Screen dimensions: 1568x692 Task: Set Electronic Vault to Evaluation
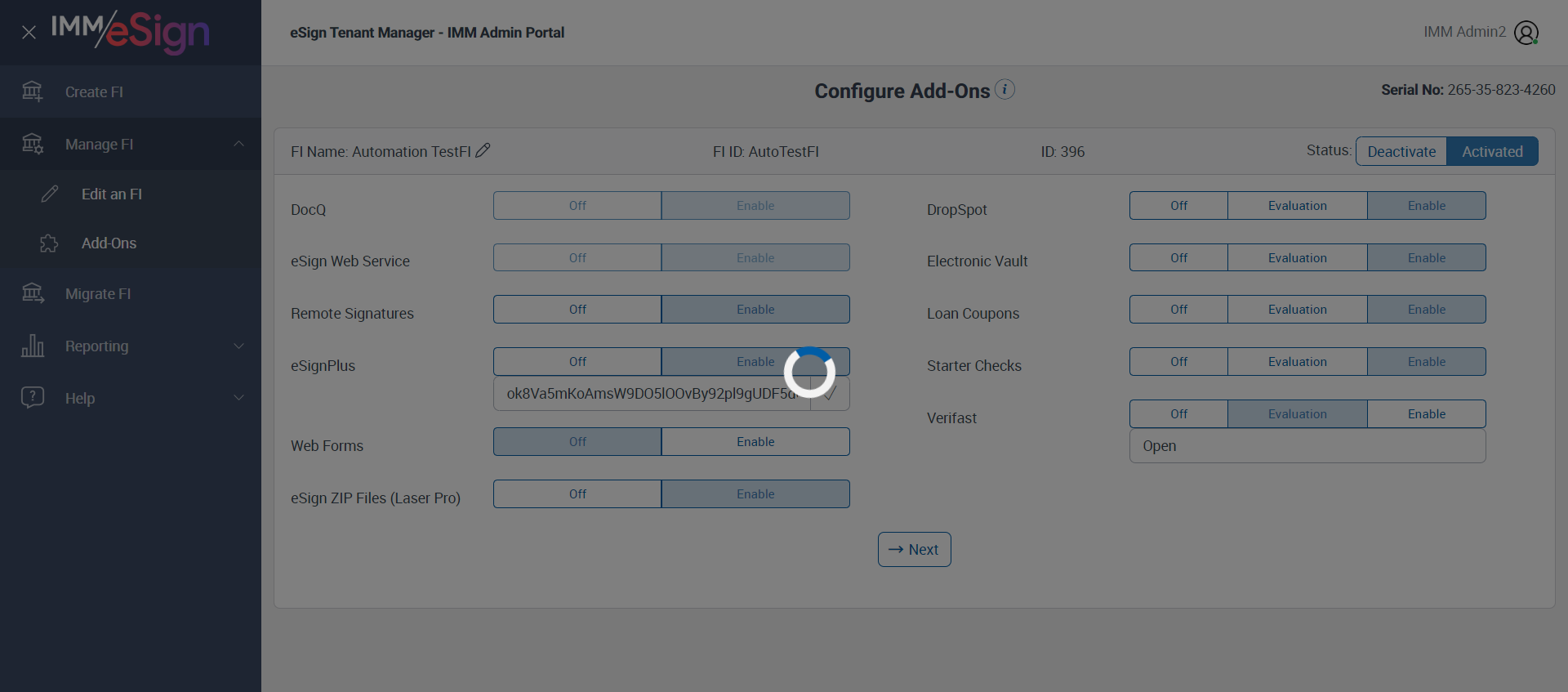(1298, 258)
